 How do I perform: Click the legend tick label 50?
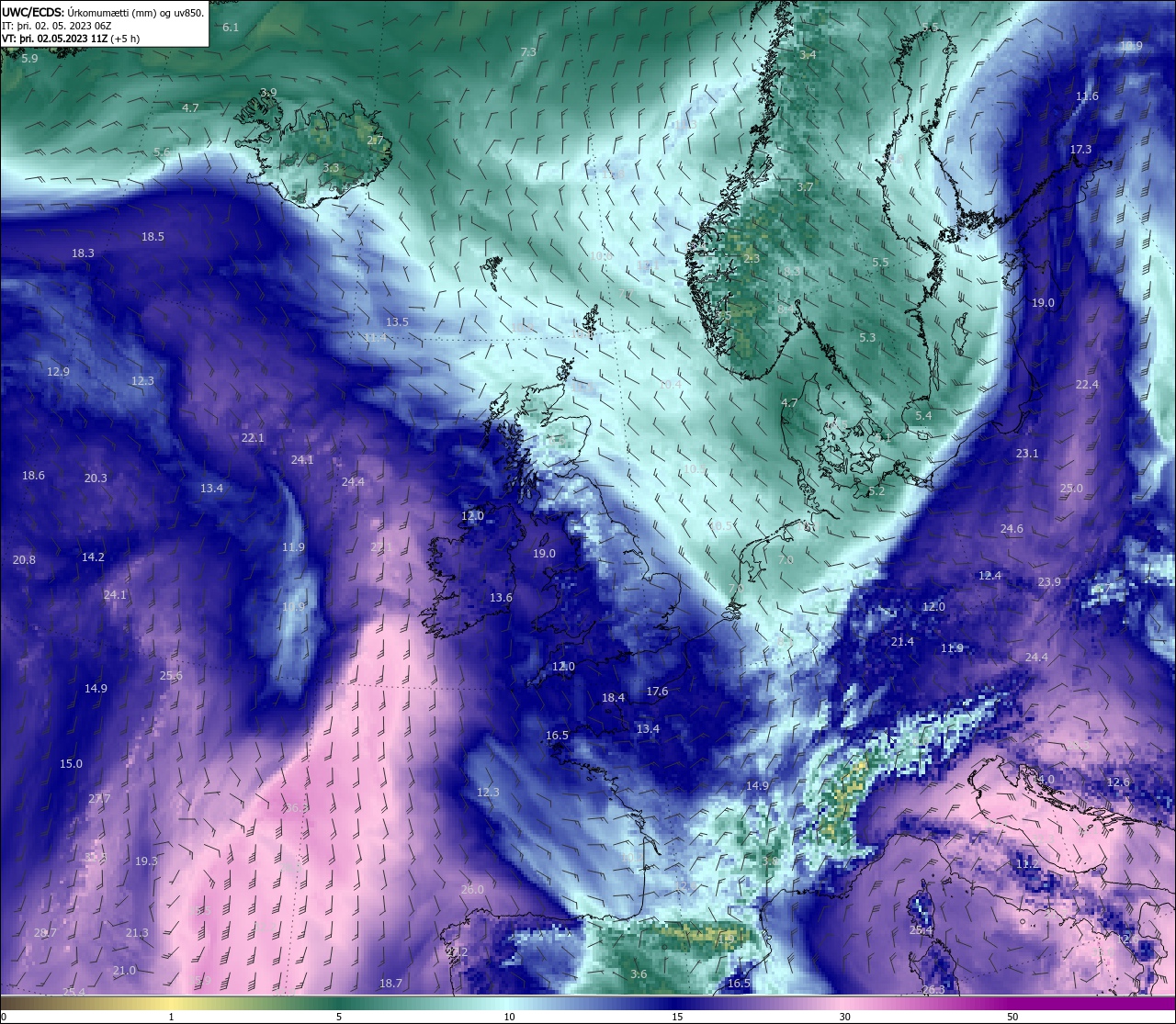[x=1012, y=1017]
